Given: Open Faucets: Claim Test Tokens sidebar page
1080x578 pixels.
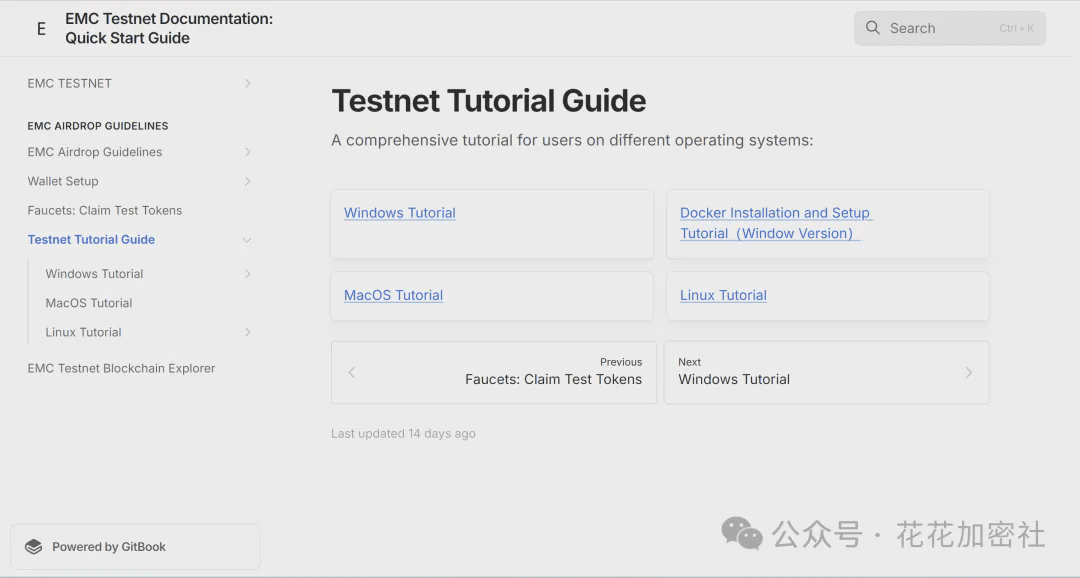Looking at the screenshot, I should tap(105, 210).
